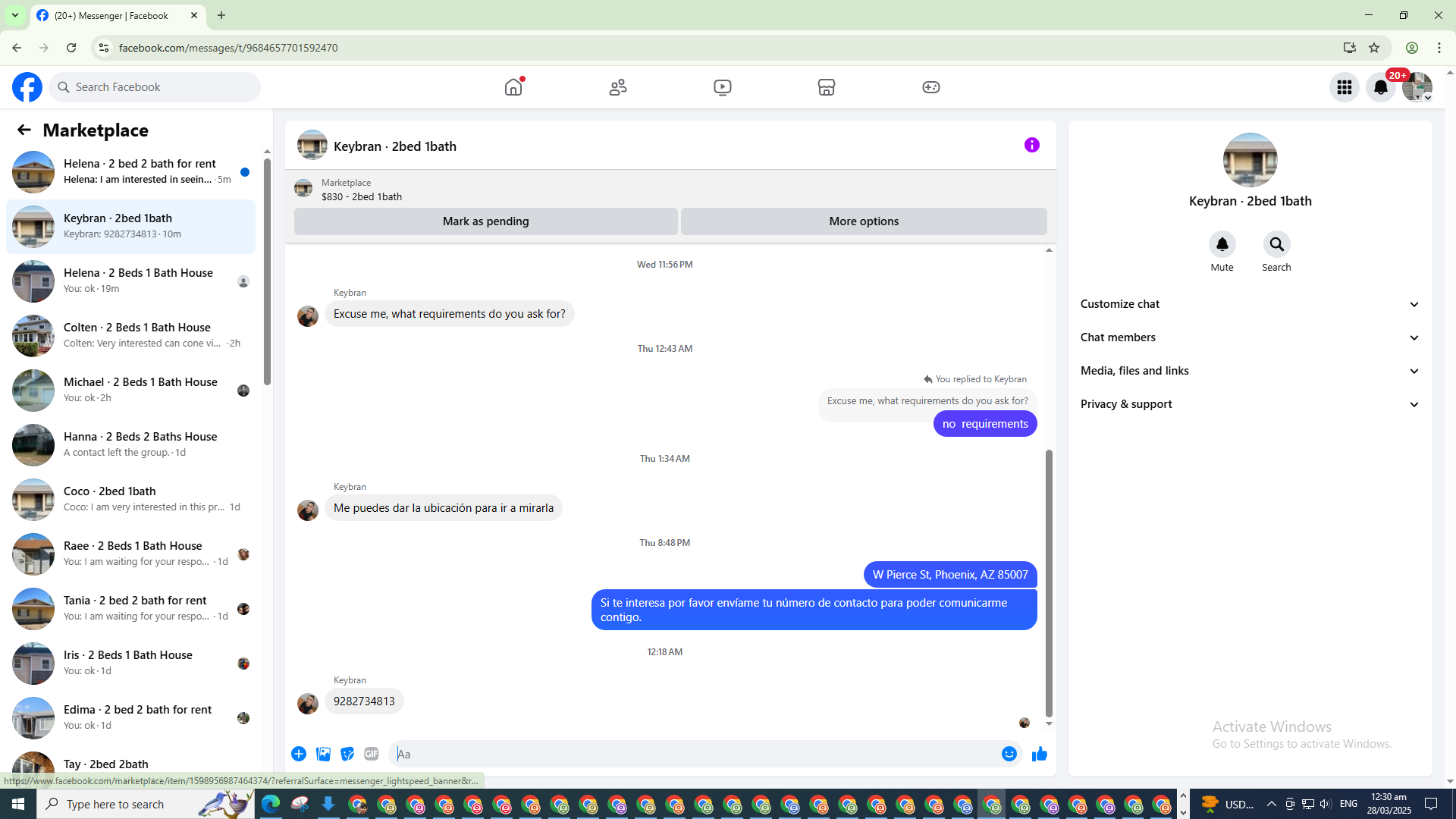This screenshot has height=819, width=1456.
Task: Select Helena 2 bed 2 bath chat
Action: [x=130, y=172]
